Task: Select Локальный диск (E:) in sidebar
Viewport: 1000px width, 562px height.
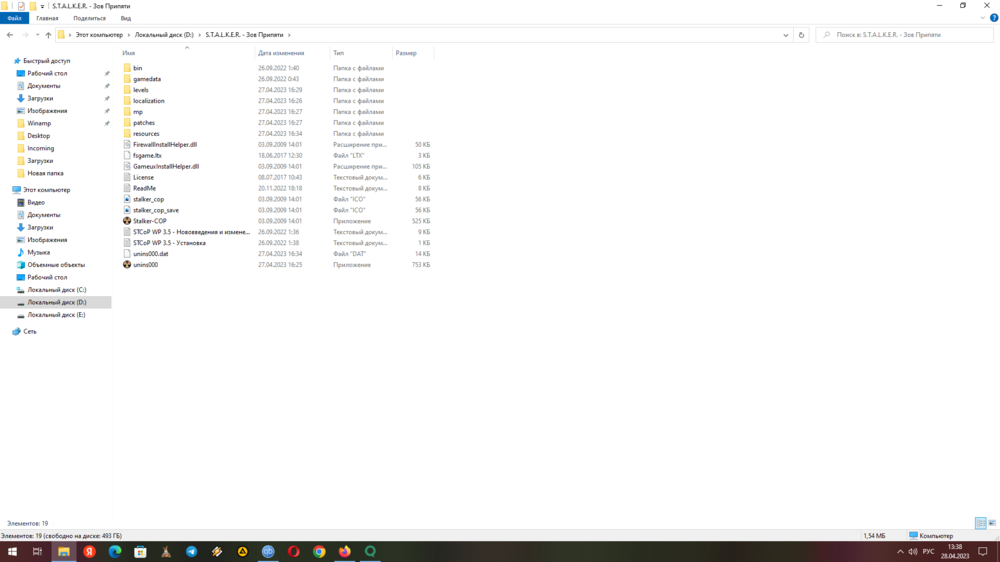Action: (56, 314)
